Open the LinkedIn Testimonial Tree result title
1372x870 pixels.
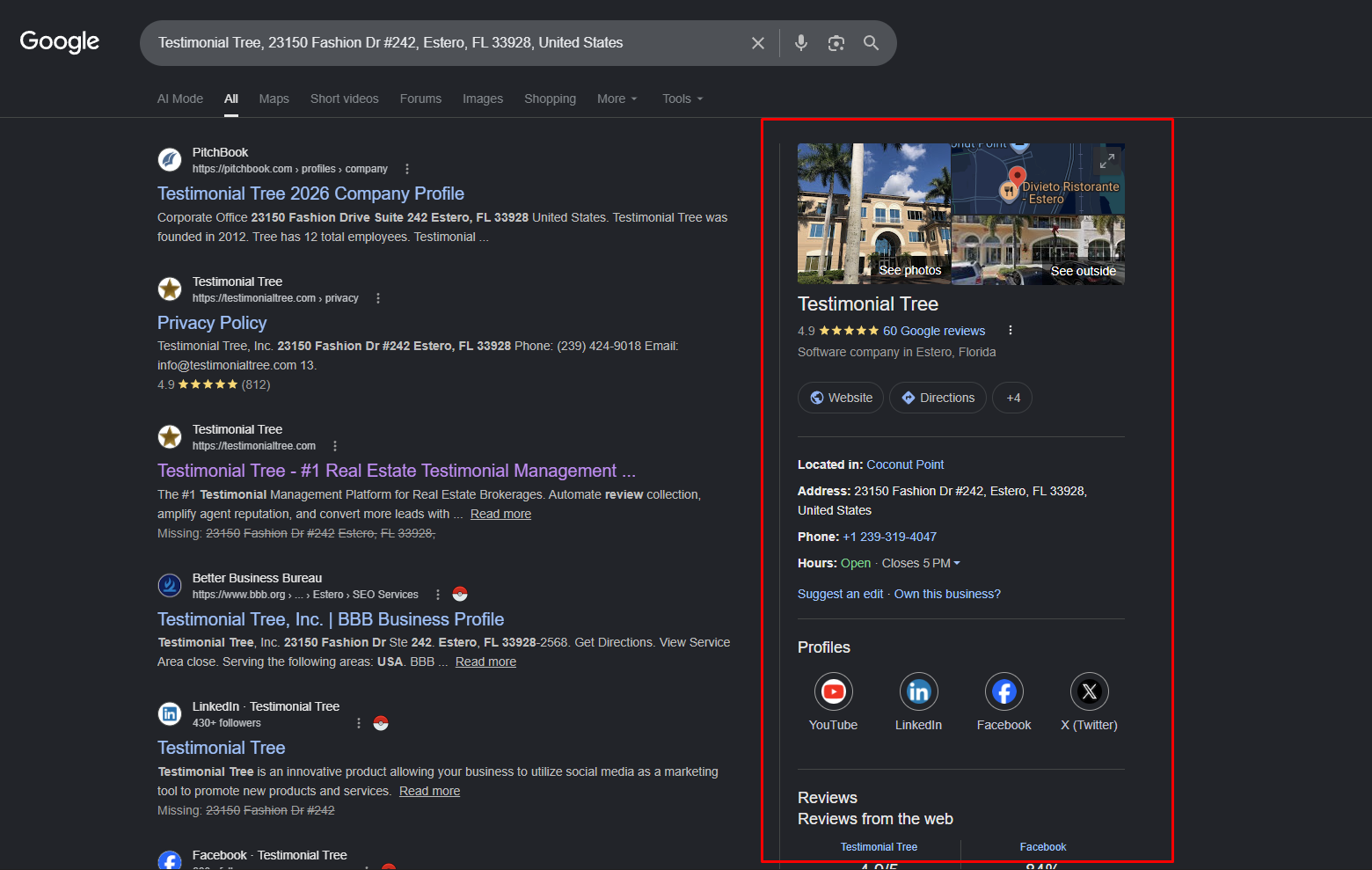coord(222,748)
